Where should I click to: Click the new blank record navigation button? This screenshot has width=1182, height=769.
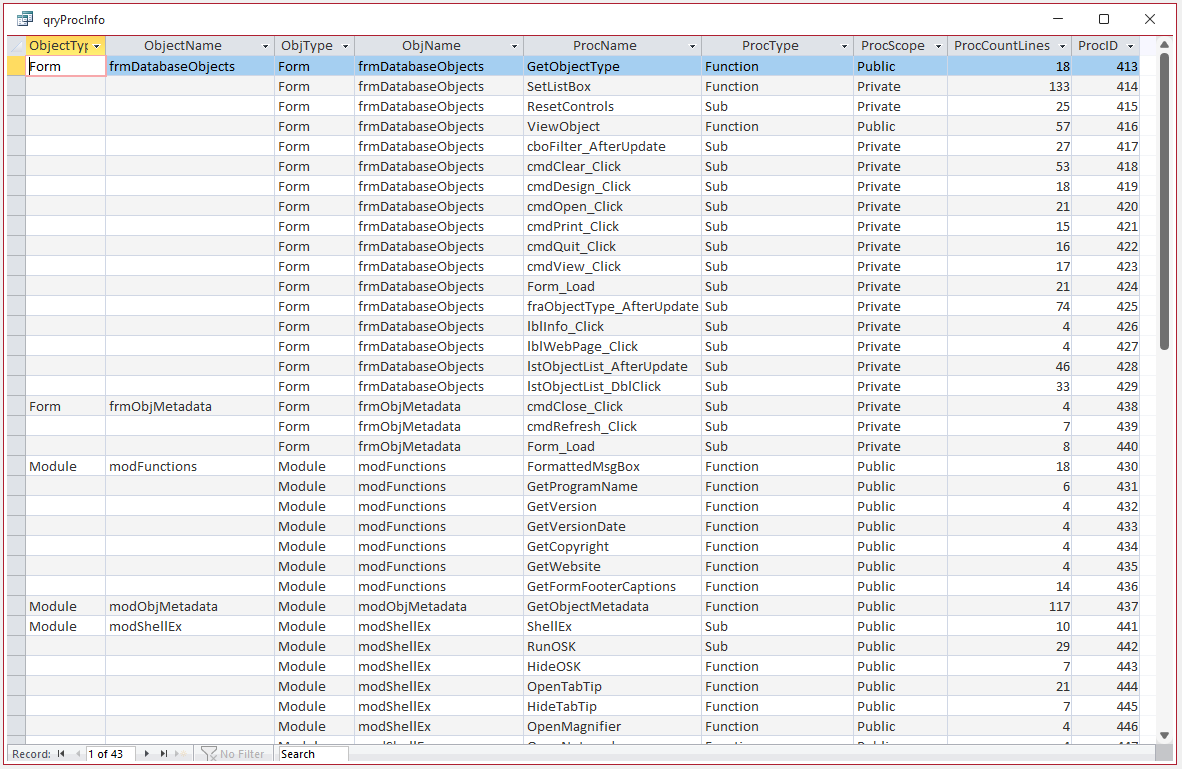pyautogui.click(x=179, y=754)
